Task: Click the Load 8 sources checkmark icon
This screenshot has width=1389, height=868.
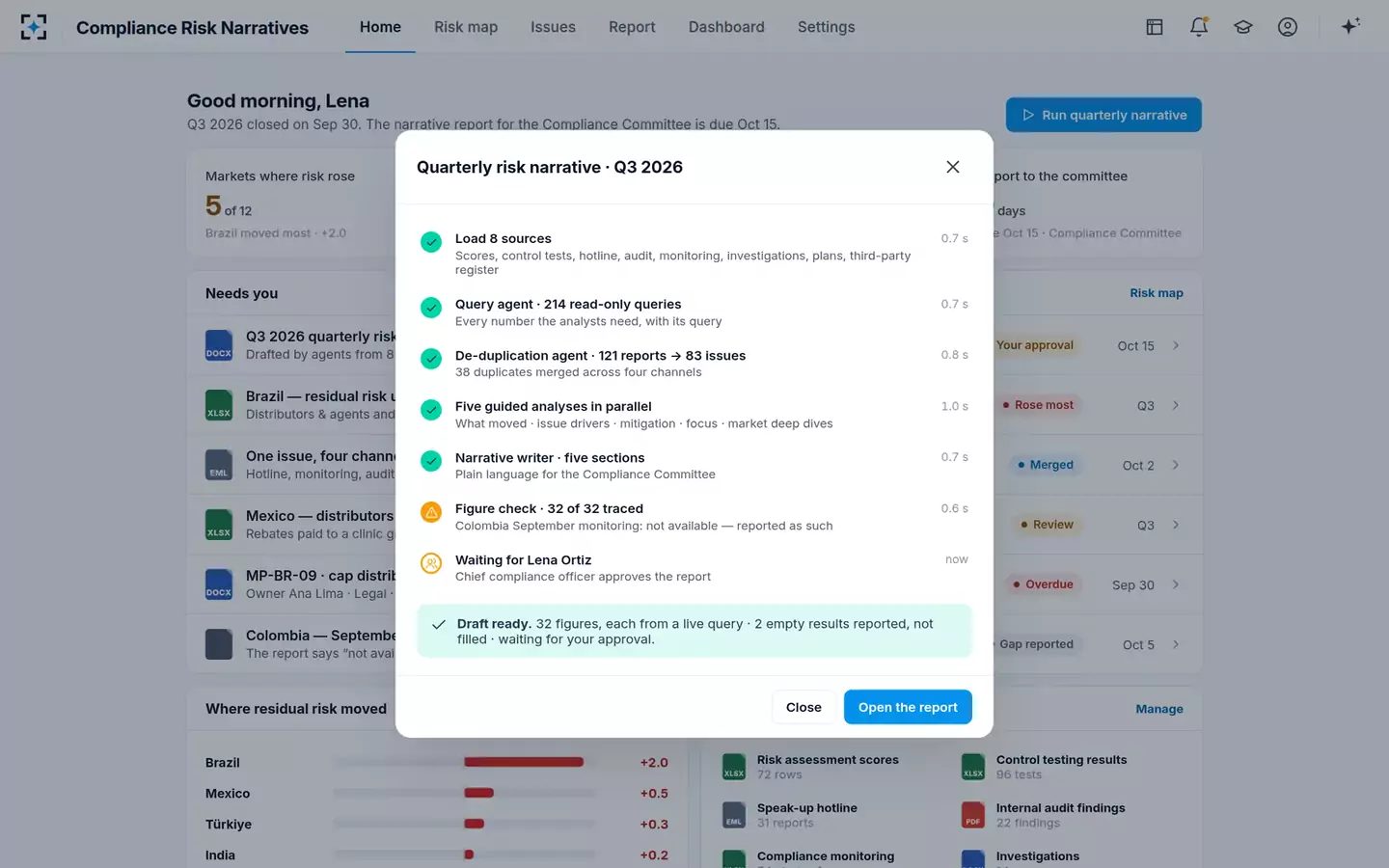Action: coord(431,242)
